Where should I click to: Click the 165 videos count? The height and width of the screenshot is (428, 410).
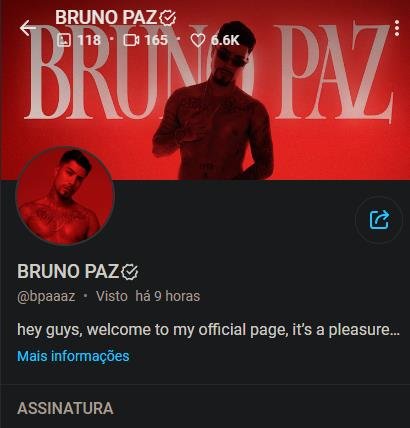tap(156, 40)
